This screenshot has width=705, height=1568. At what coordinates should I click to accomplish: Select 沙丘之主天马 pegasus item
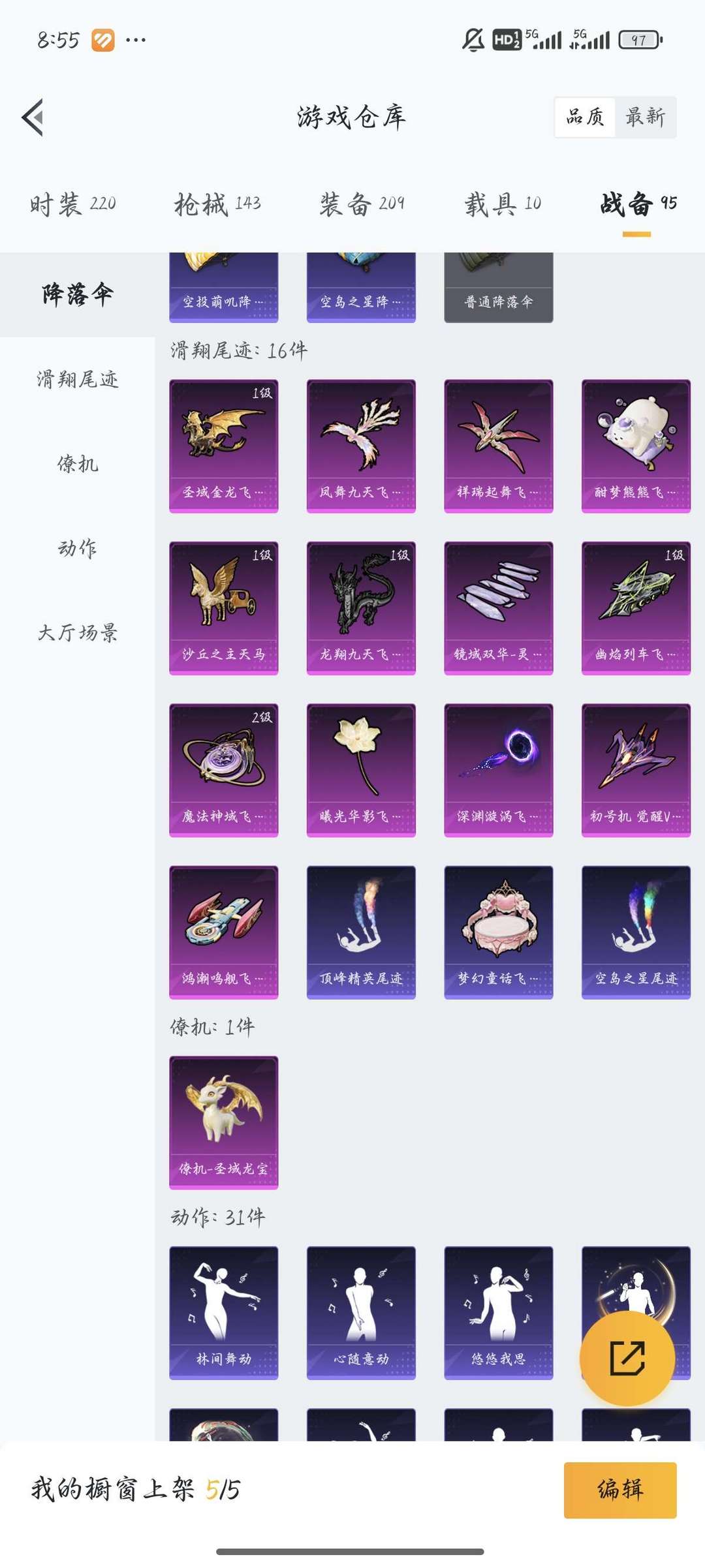click(224, 608)
